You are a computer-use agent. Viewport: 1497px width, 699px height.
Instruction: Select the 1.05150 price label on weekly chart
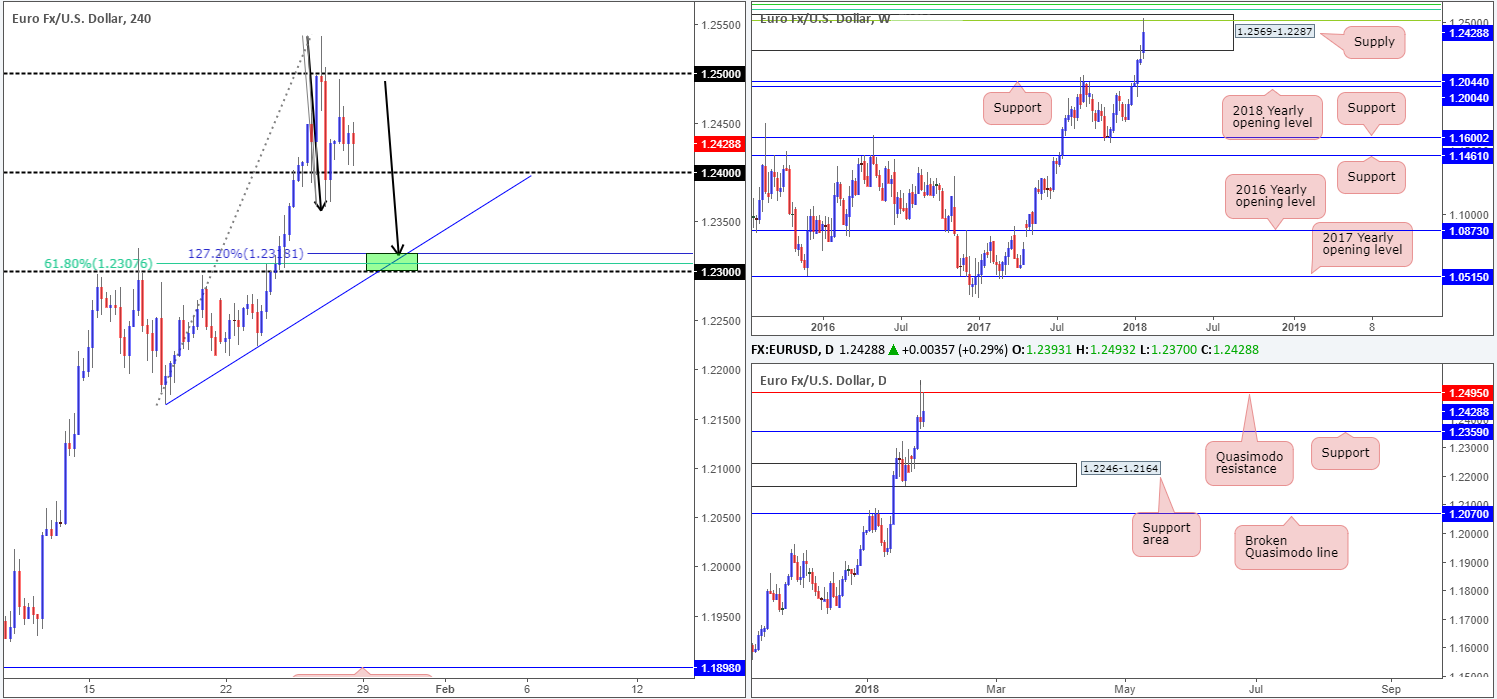1466,276
